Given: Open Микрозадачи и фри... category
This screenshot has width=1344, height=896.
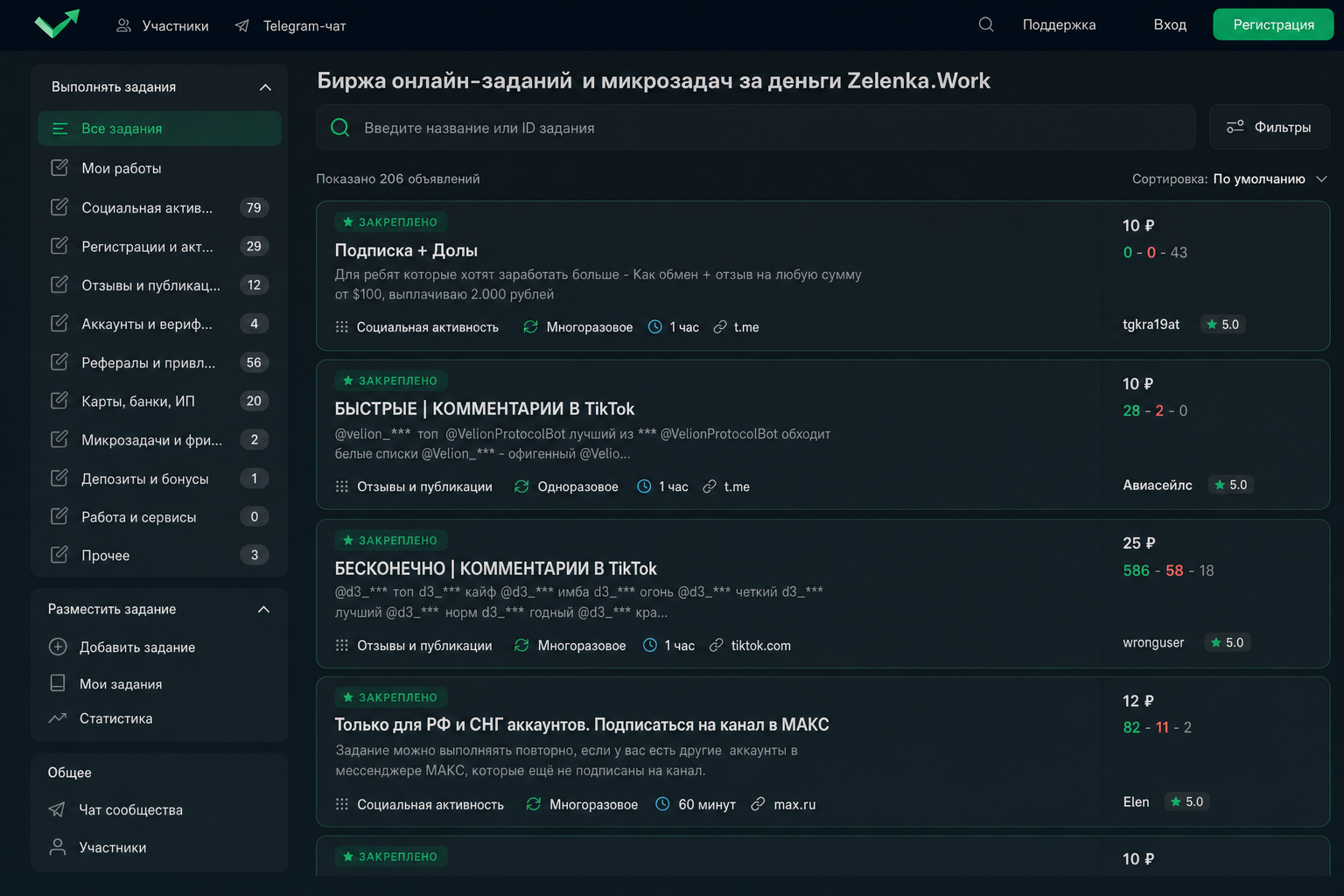Looking at the screenshot, I should (x=159, y=439).
